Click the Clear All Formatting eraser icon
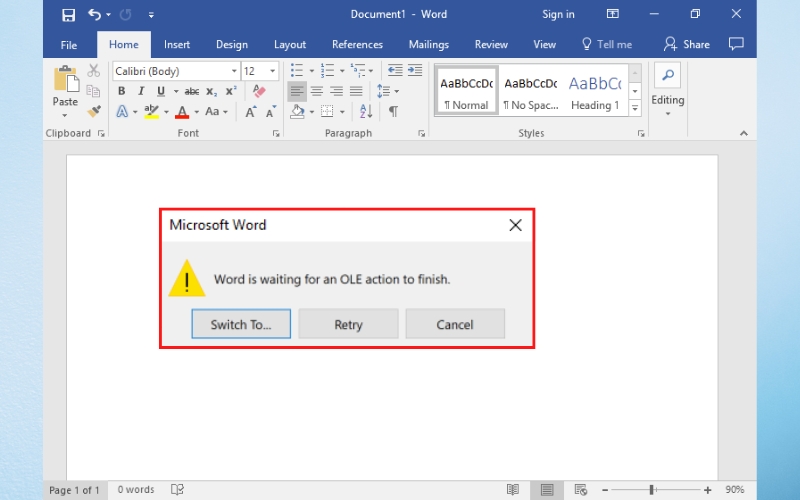The width and height of the screenshot is (800, 500). [x=260, y=91]
